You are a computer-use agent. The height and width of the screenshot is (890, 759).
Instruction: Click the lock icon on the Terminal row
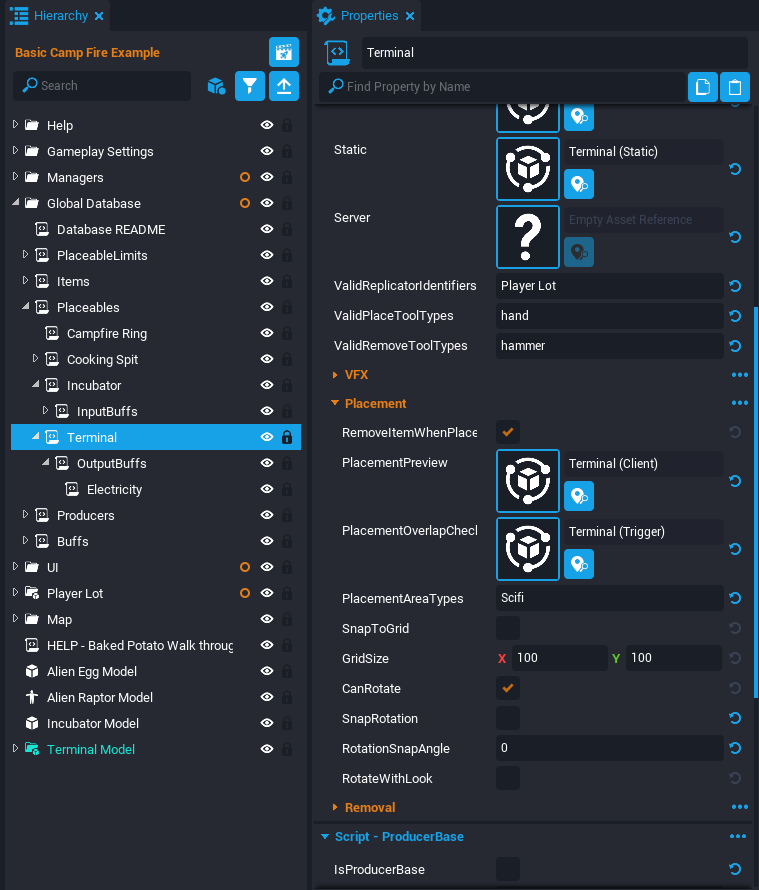click(x=287, y=437)
